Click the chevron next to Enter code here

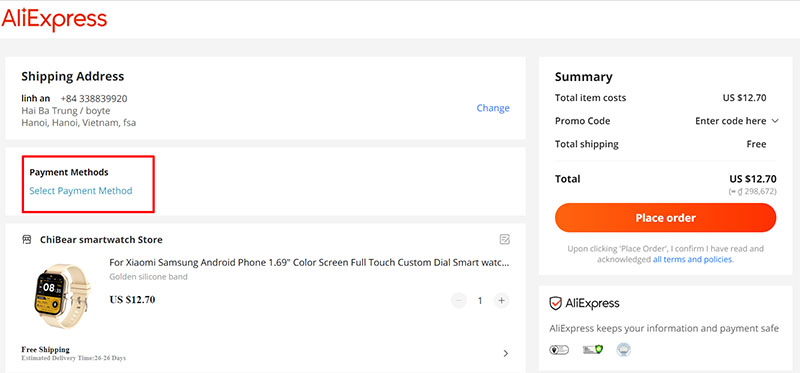click(x=774, y=121)
